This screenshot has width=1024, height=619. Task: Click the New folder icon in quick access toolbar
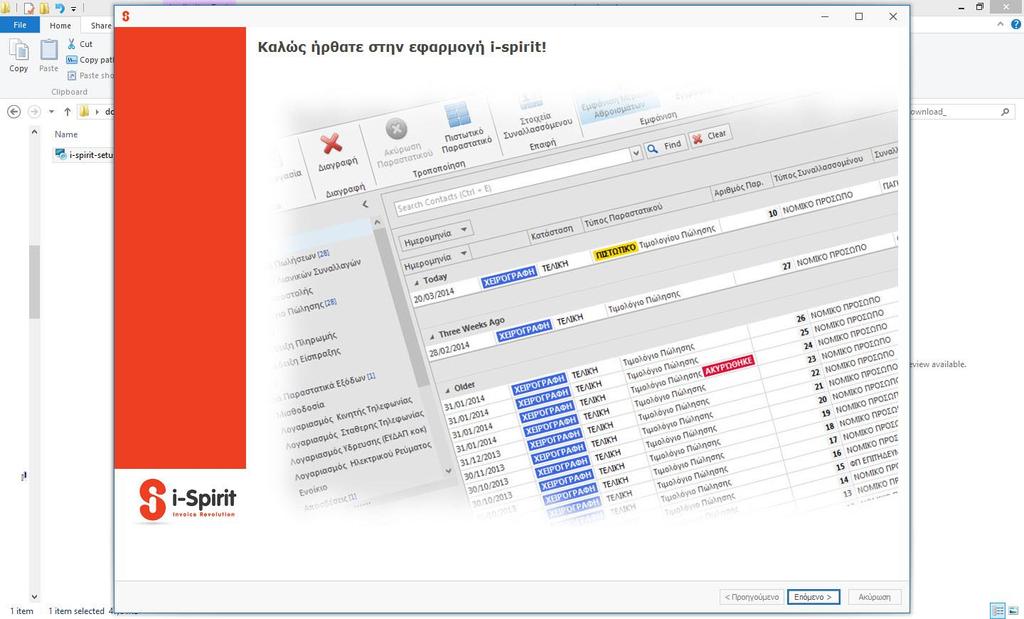pos(44,8)
